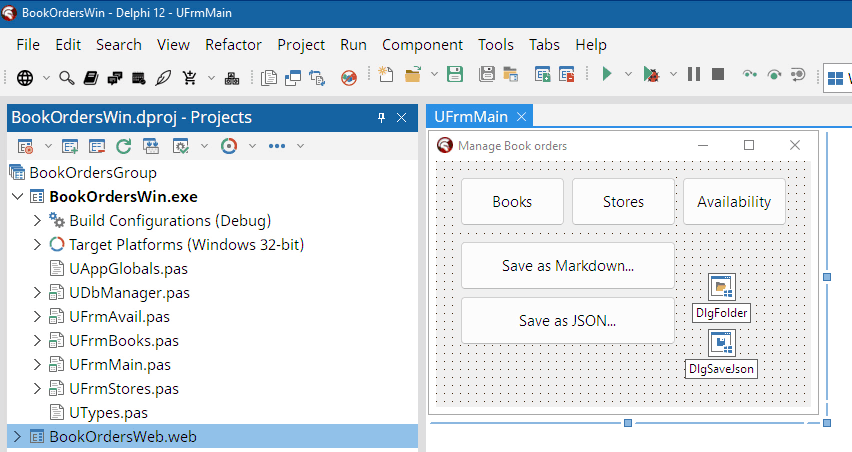Click the shopping cart icon

click(x=190, y=78)
